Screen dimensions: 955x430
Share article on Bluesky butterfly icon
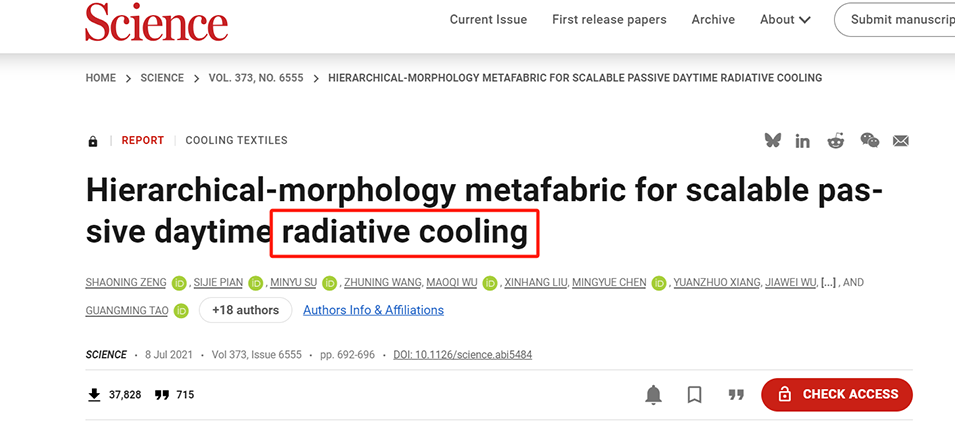[773, 141]
